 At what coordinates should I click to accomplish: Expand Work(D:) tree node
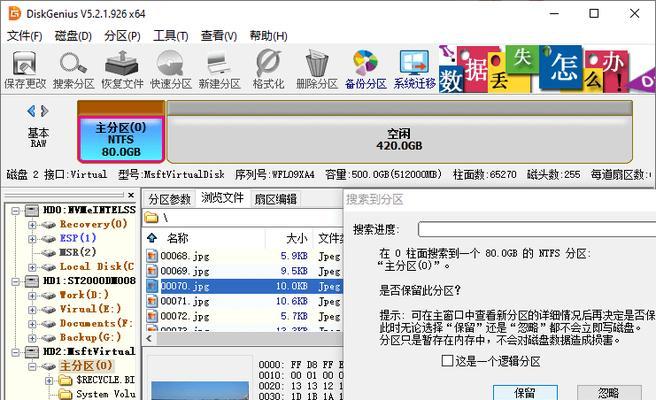[32, 295]
